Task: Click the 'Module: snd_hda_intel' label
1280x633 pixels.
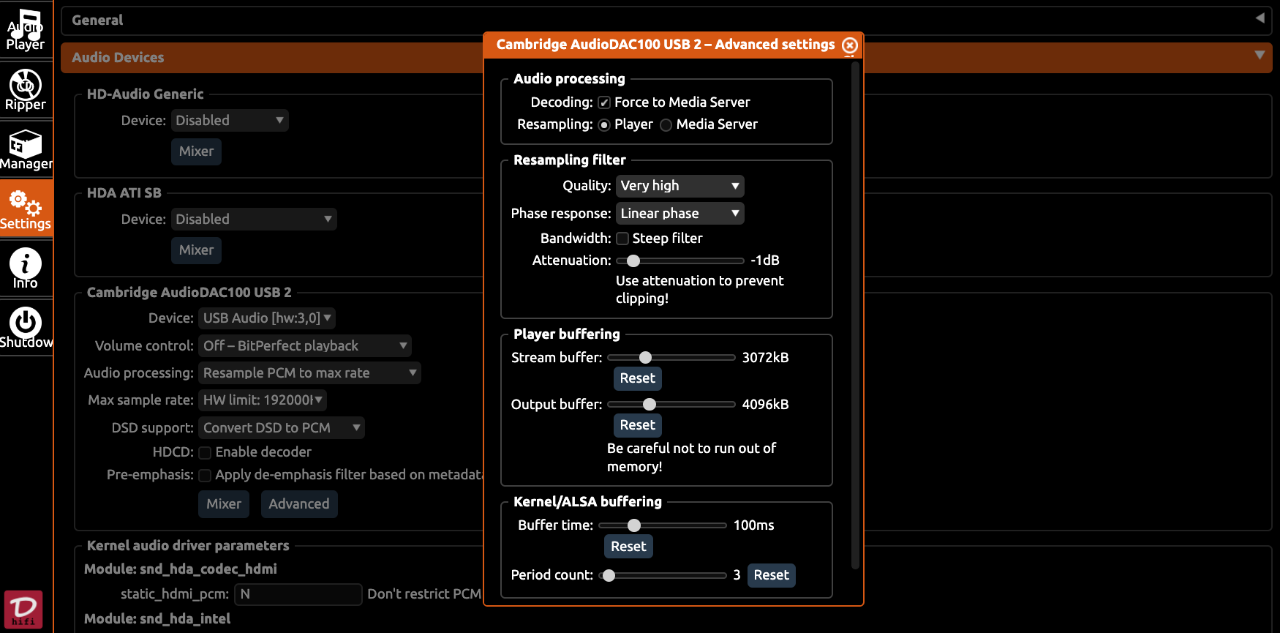Action: (157, 619)
